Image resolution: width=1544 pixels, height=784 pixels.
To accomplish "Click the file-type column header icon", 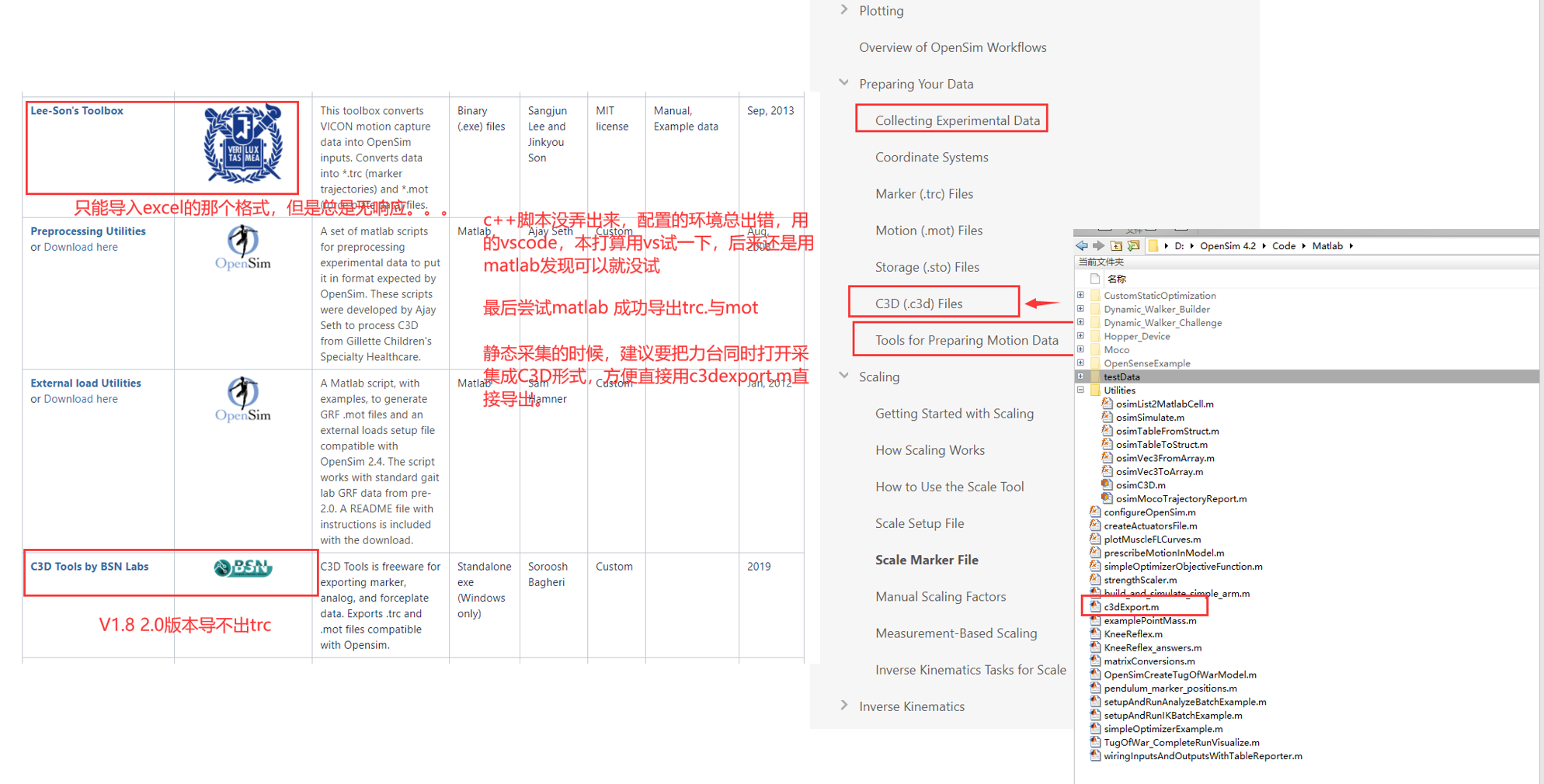I will click(1095, 279).
